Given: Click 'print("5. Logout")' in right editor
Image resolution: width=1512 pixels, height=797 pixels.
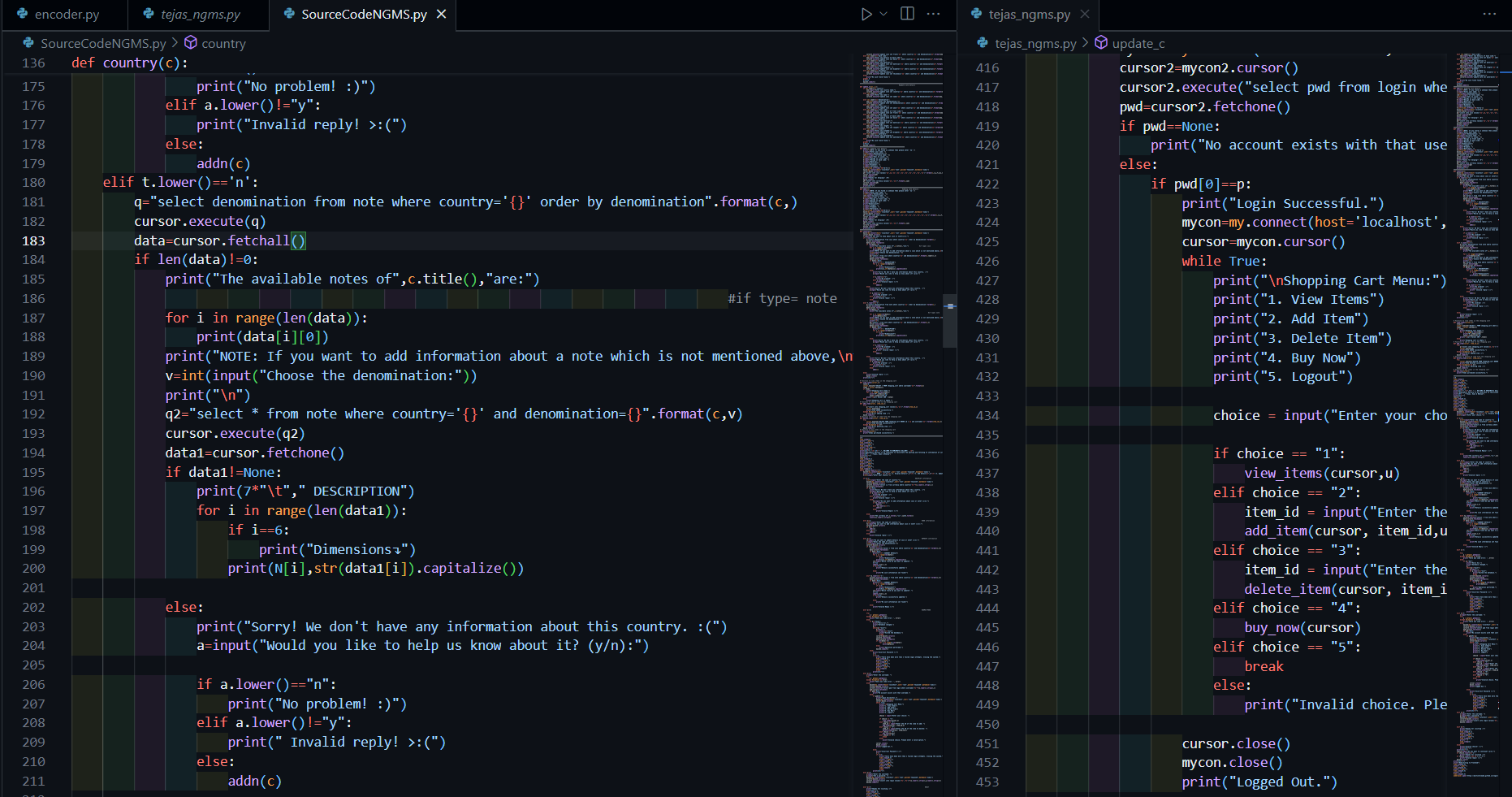Looking at the screenshot, I should click(1283, 376).
